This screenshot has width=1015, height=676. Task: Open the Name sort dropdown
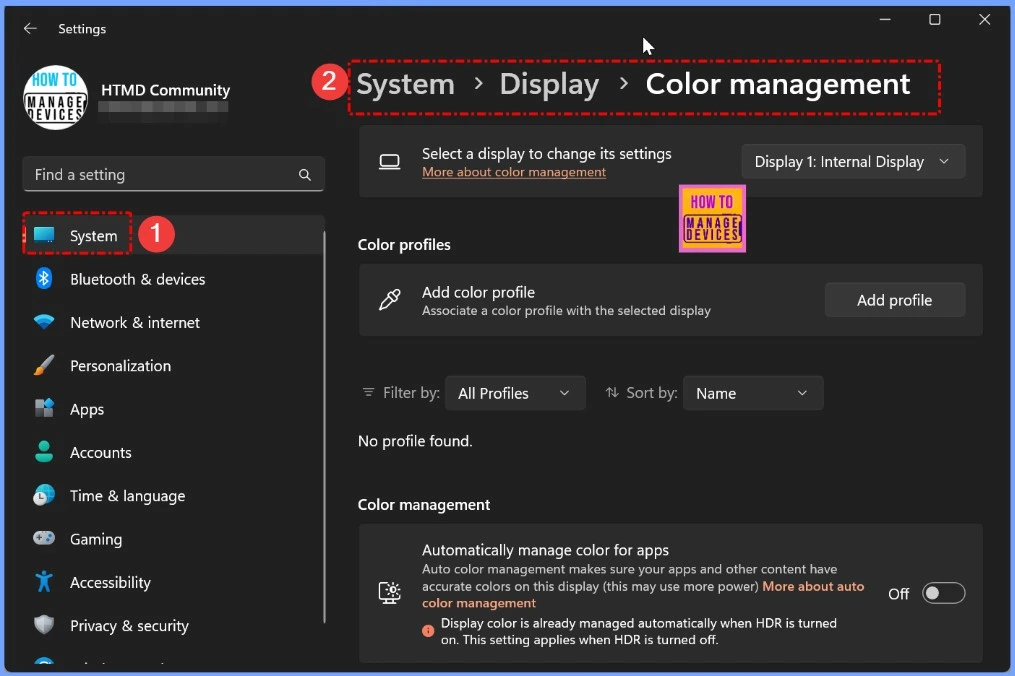753,393
